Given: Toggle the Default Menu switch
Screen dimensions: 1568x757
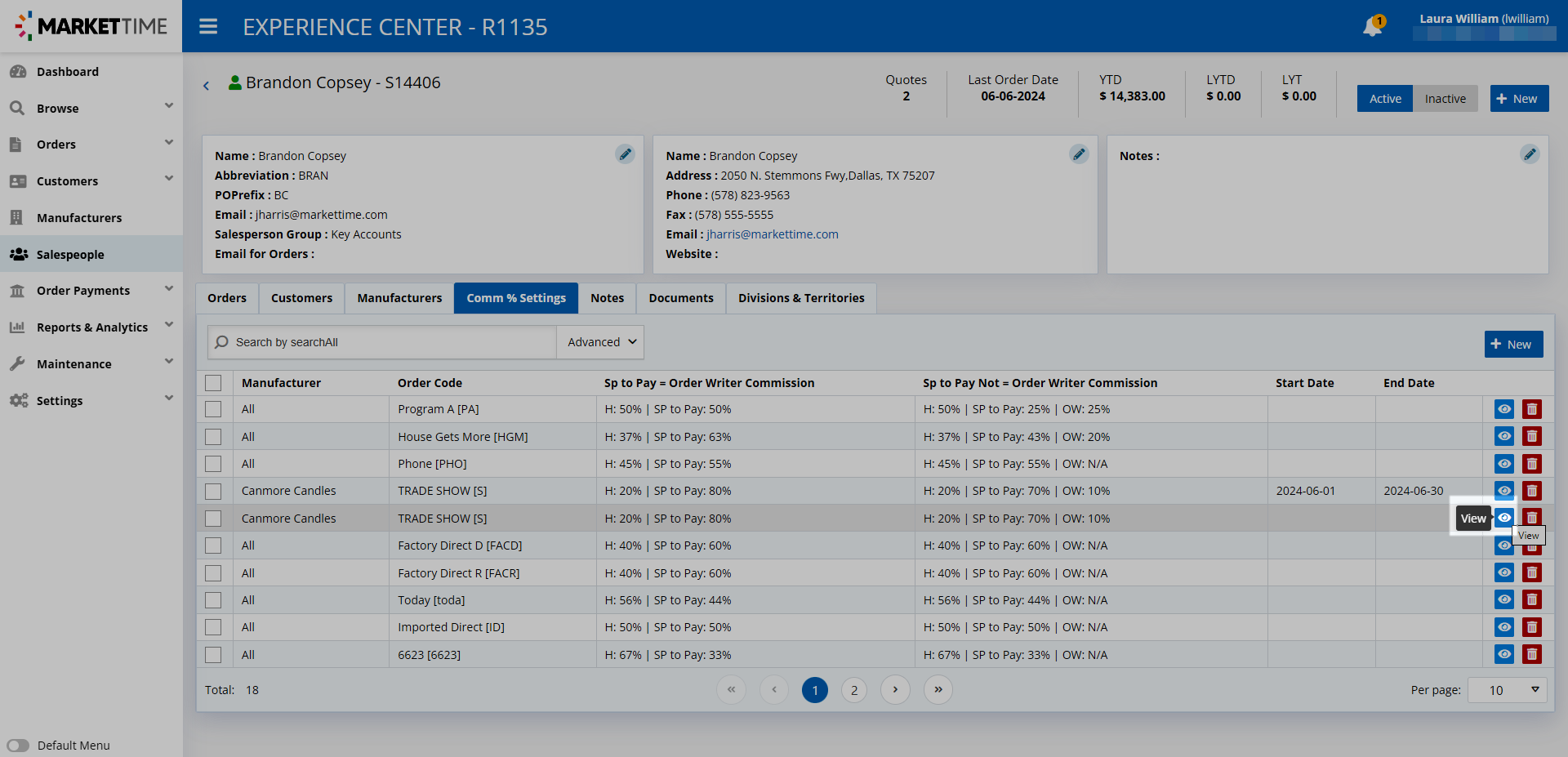Looking at the screenshot, I should [18, 746].
